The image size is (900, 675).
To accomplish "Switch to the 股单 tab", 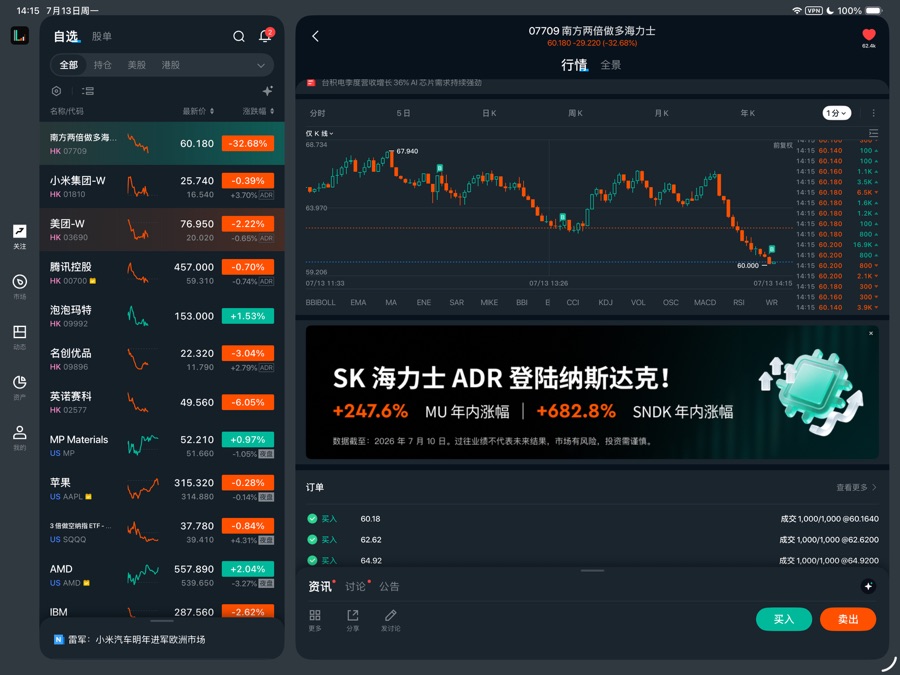I will point(102,36).
